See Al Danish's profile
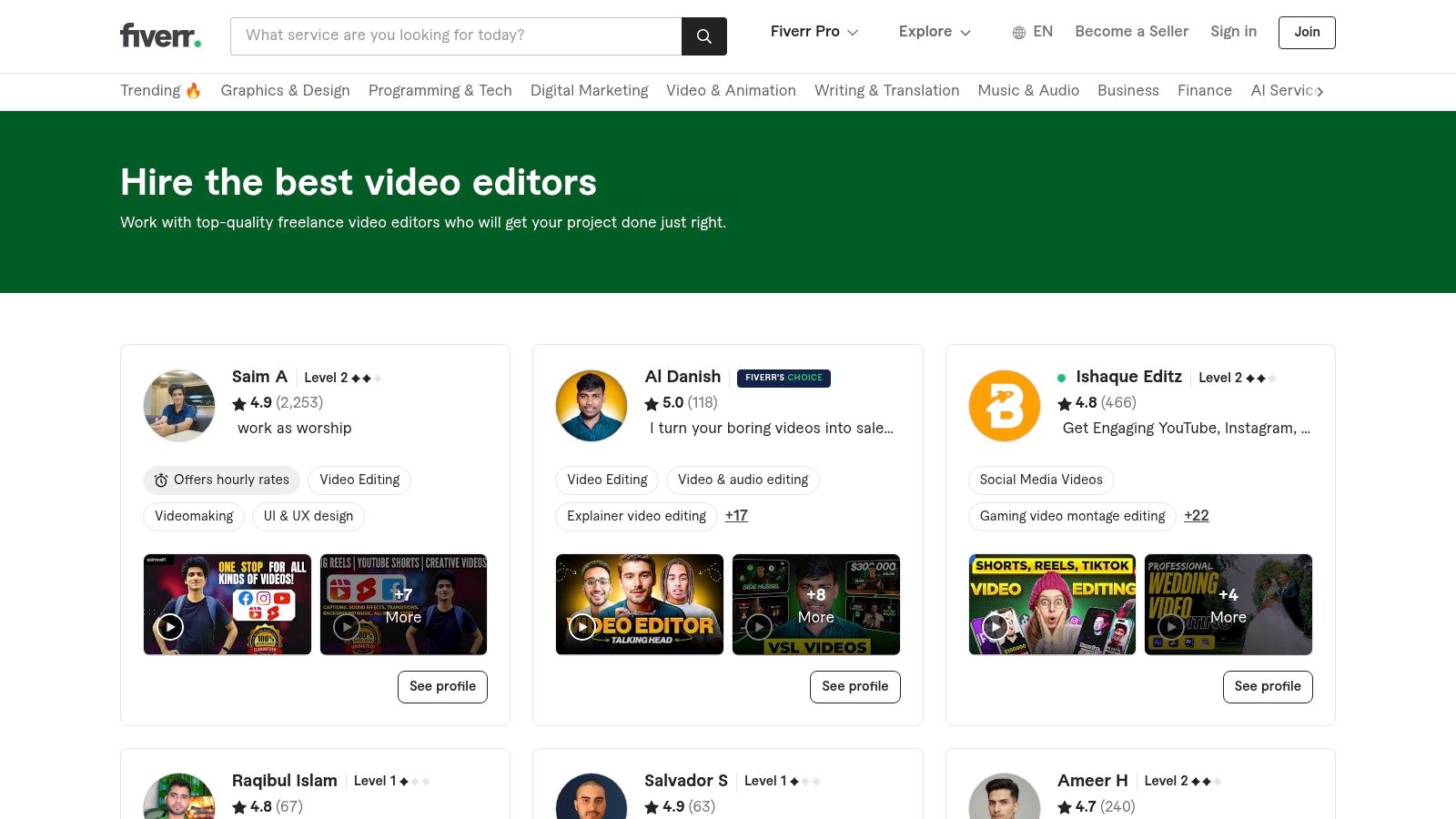Viewport: 1456px width, 819px height. pos(854,687)
